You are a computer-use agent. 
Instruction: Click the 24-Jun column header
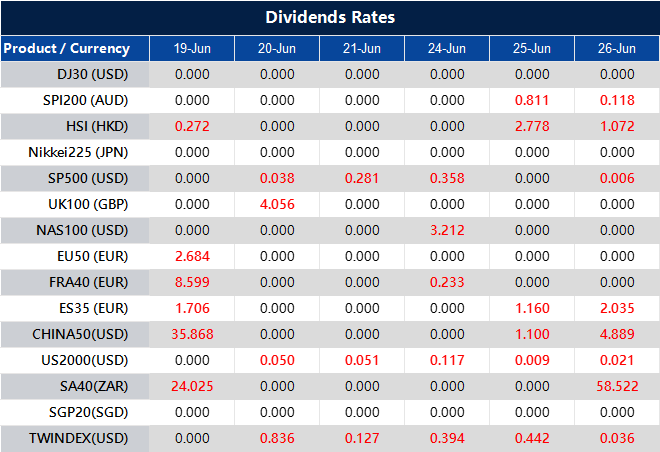[x=447, y=48]
